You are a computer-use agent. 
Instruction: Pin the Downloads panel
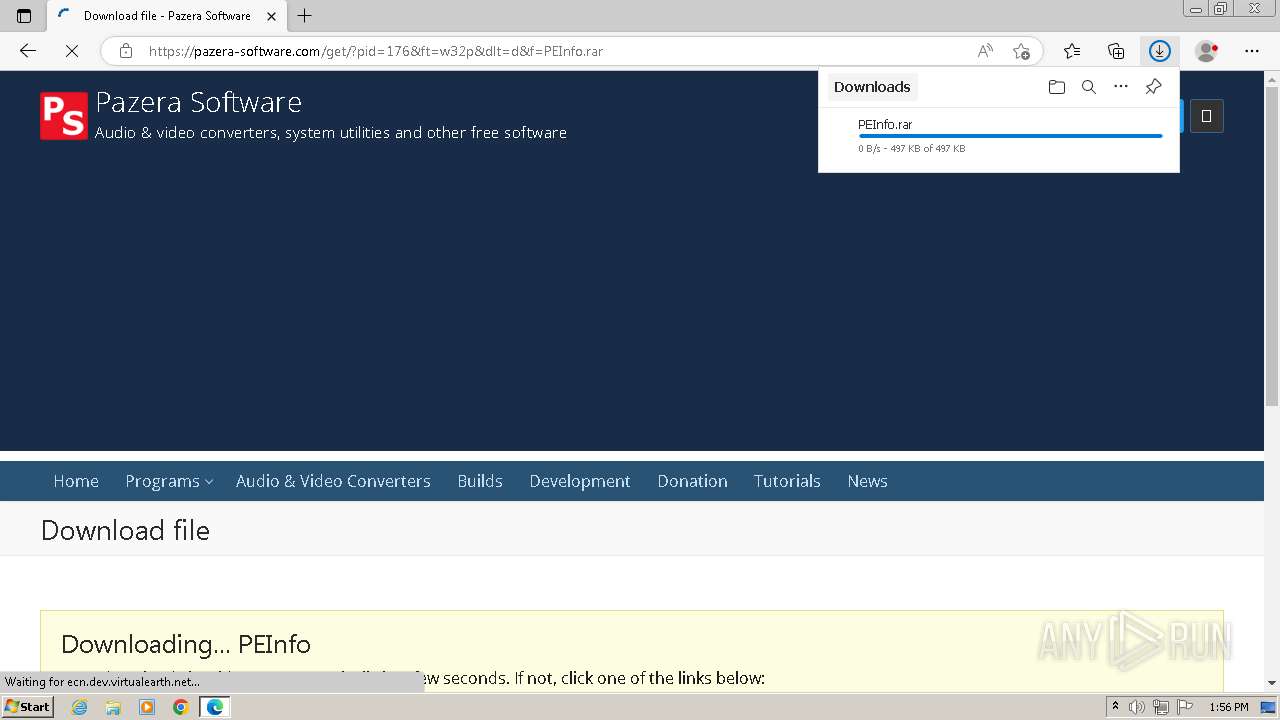pos(1153,87)
